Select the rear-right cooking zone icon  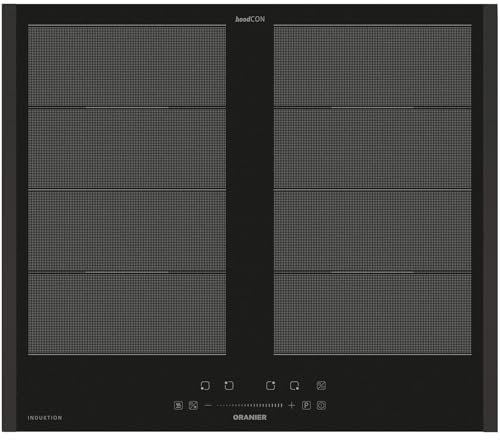click(271, 385)
